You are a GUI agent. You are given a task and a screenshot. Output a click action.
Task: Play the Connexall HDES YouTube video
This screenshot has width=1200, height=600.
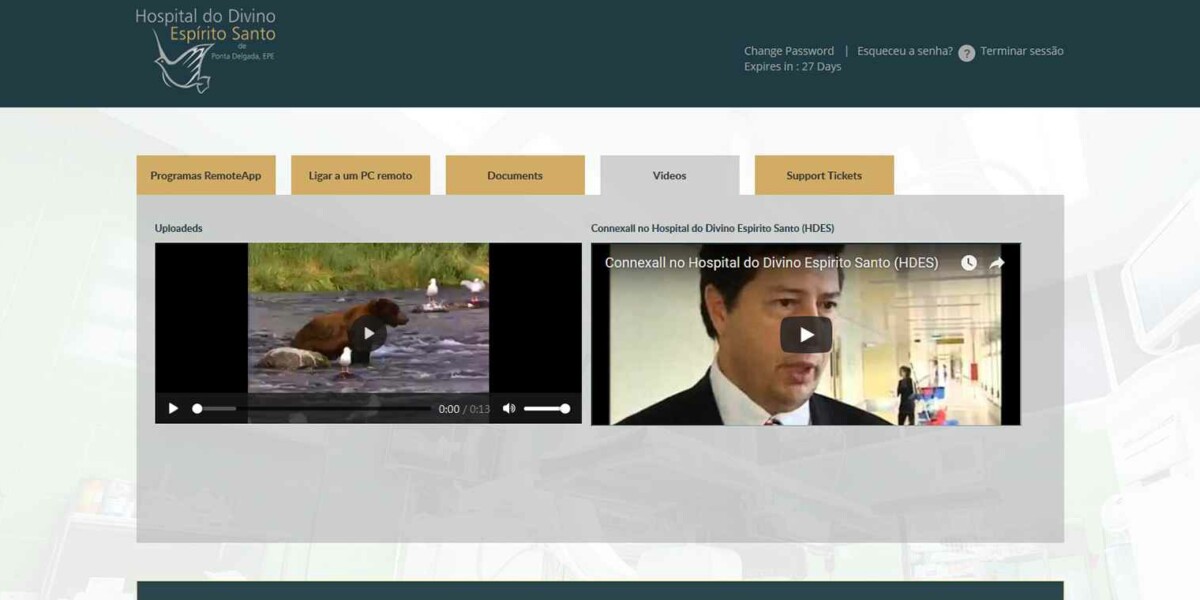pos(805,334)
